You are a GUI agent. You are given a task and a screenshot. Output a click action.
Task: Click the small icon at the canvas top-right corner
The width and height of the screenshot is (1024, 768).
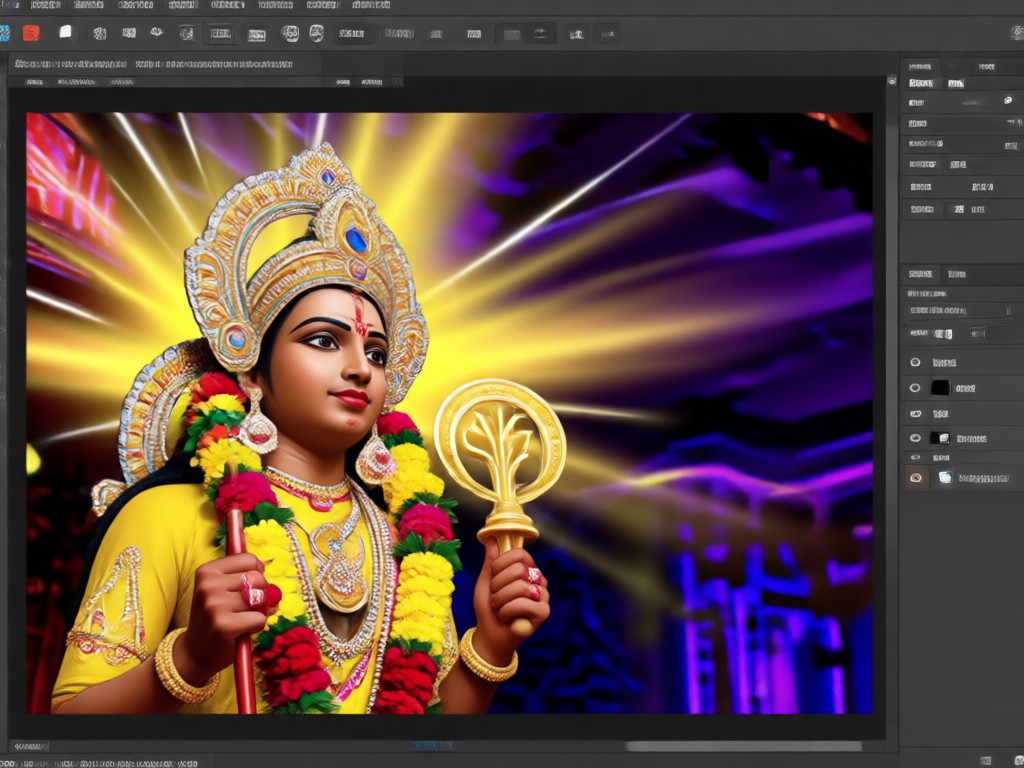tap(892, 81)
